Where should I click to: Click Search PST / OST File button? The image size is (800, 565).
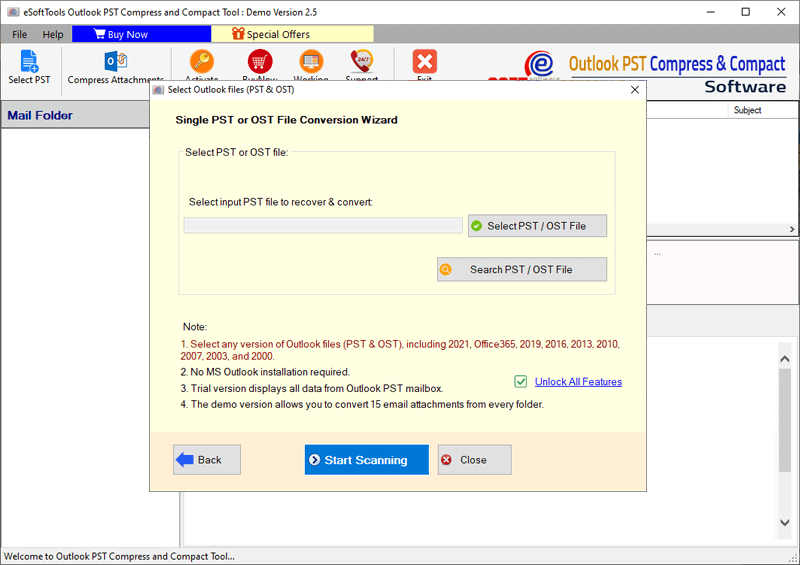click(x=522, y=269)
